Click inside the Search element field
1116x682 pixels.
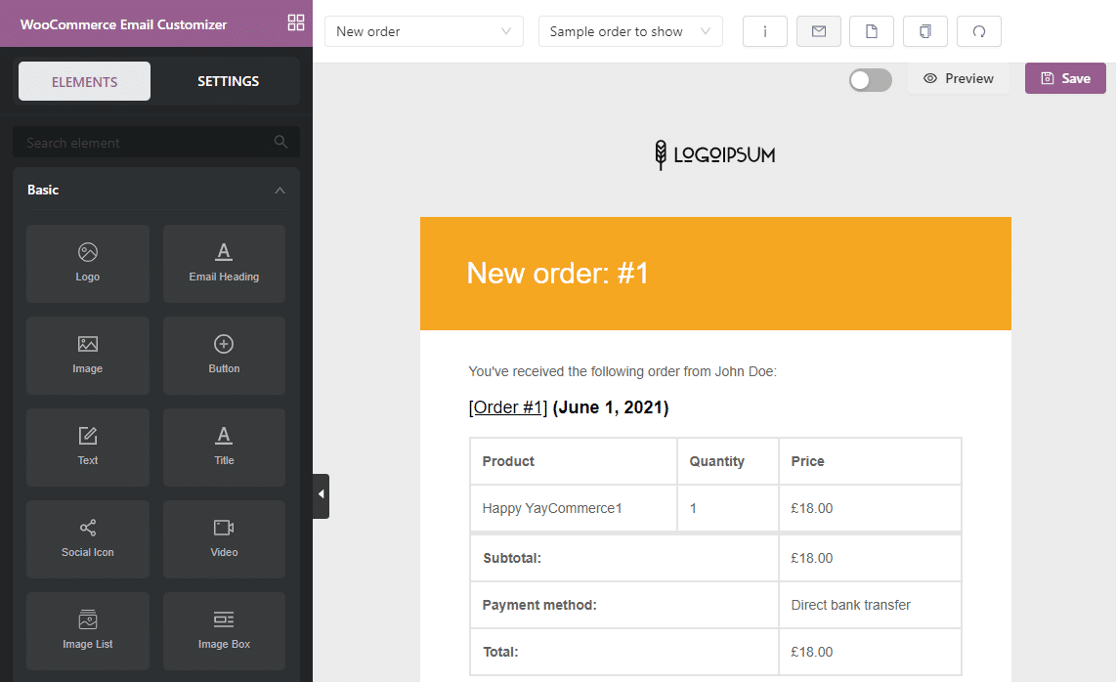tap(140, 142)
